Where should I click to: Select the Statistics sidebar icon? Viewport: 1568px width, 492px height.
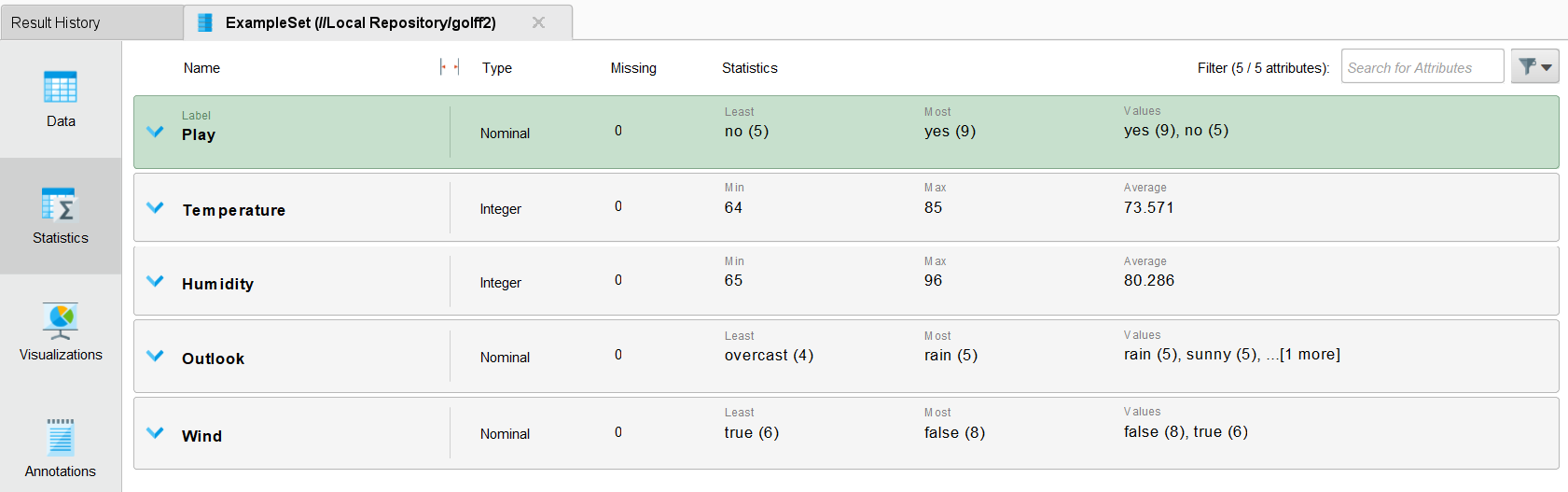61,205
